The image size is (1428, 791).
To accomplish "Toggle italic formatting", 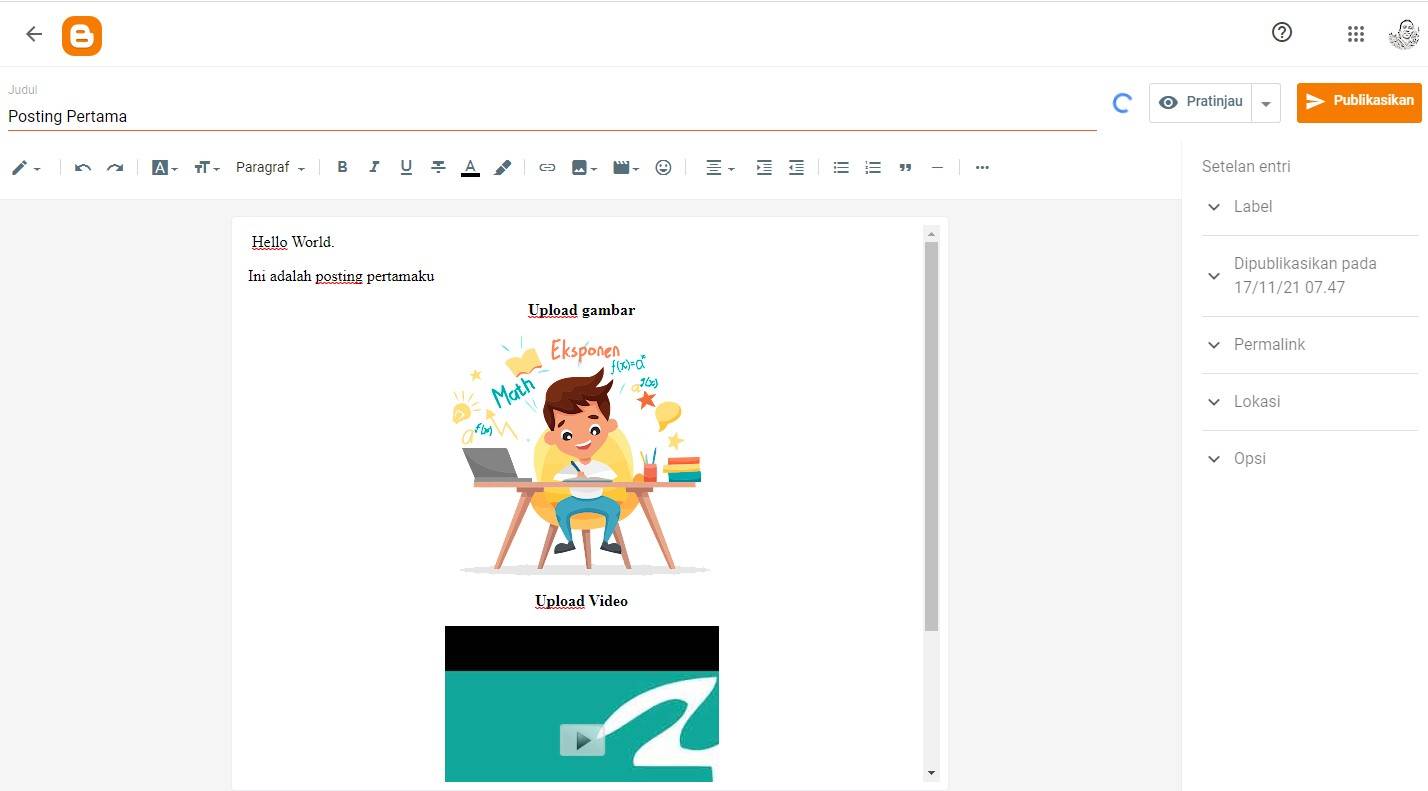I will point(374,168).
